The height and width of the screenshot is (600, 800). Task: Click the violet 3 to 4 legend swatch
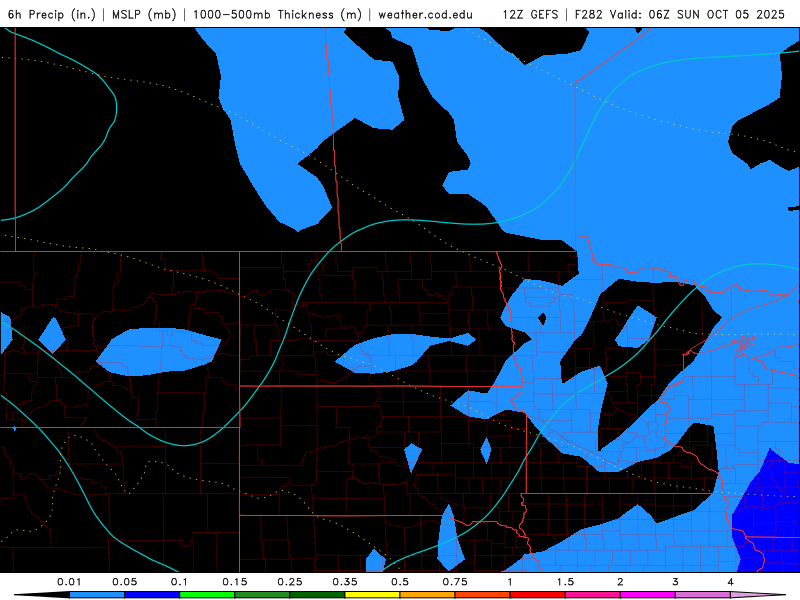(703, 595)
